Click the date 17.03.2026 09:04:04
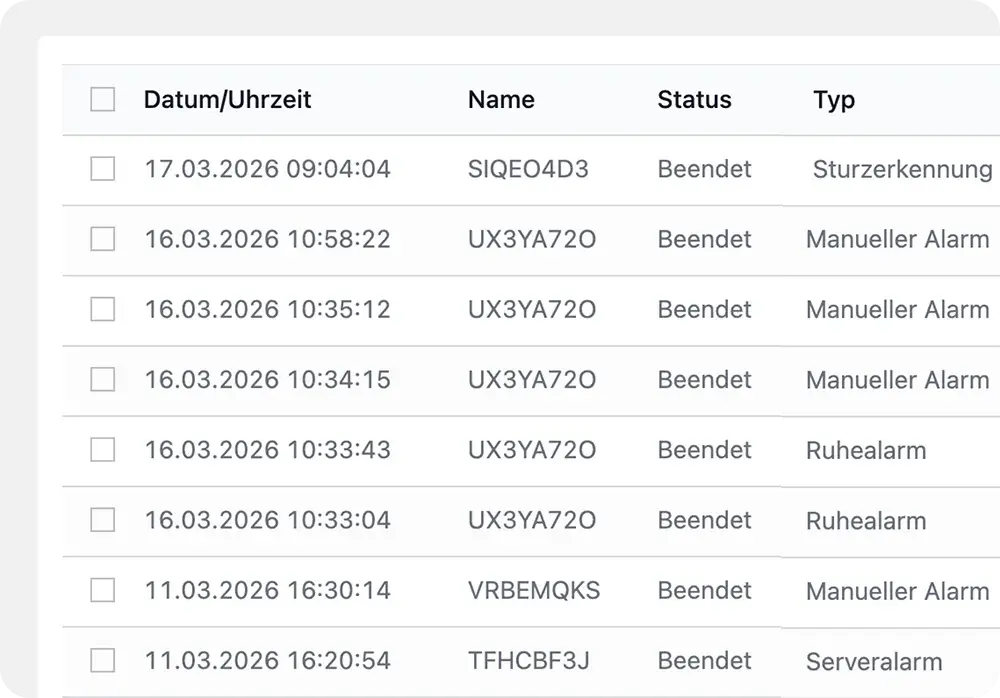 [x=267, y=170]
